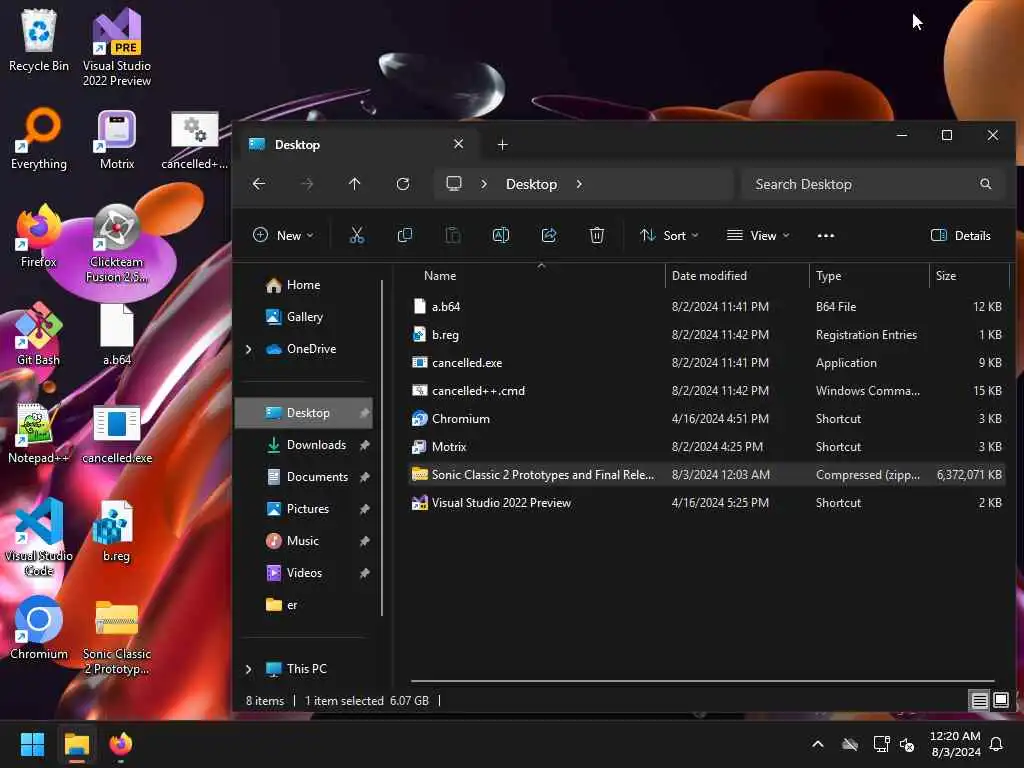This screenshot has height=768, width=1024.
Task: Select Sonic Classic zip on desktop
Action: click(x=117, y=637)
